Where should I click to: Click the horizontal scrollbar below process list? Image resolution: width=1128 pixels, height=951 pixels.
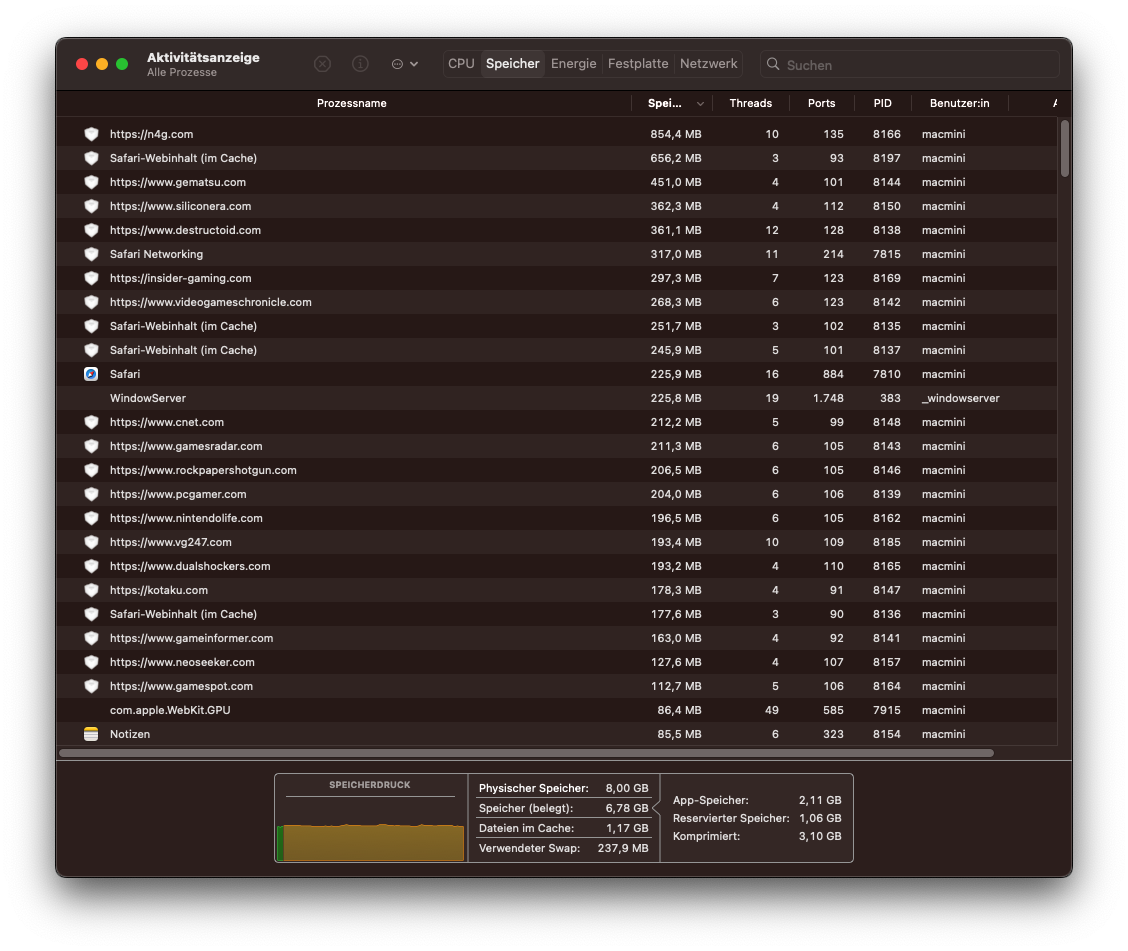[526, 753]
